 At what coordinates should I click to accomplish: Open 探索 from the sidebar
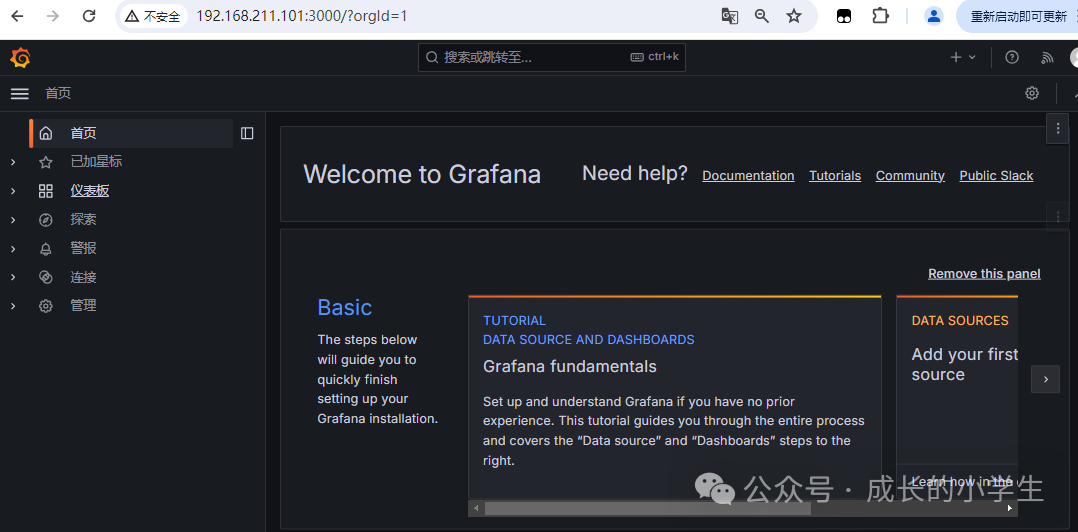[x=83, y=220]
